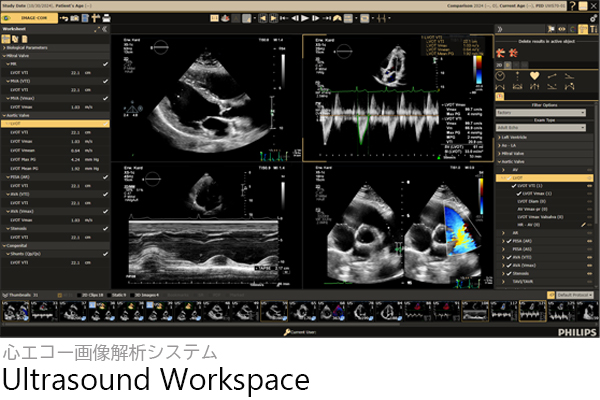Open the Filter Options factory dropdown
The image size is (600, 400).
click(541, 113)
